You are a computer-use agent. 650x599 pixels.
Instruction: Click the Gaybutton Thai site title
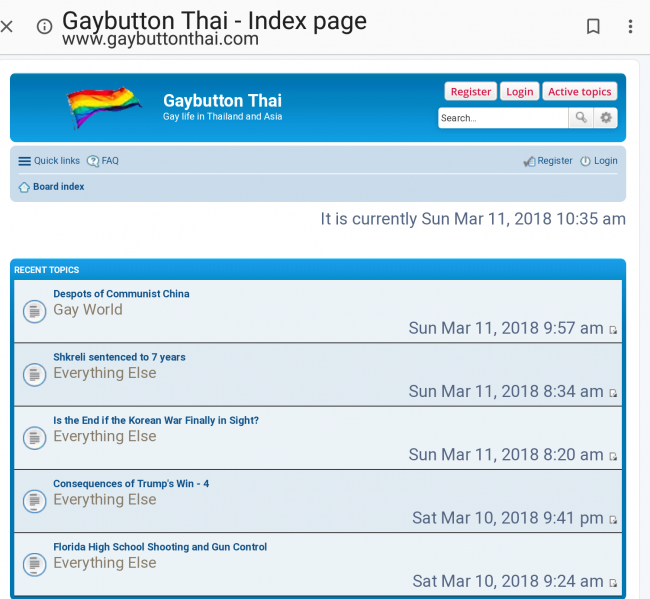tap(222, 101)
